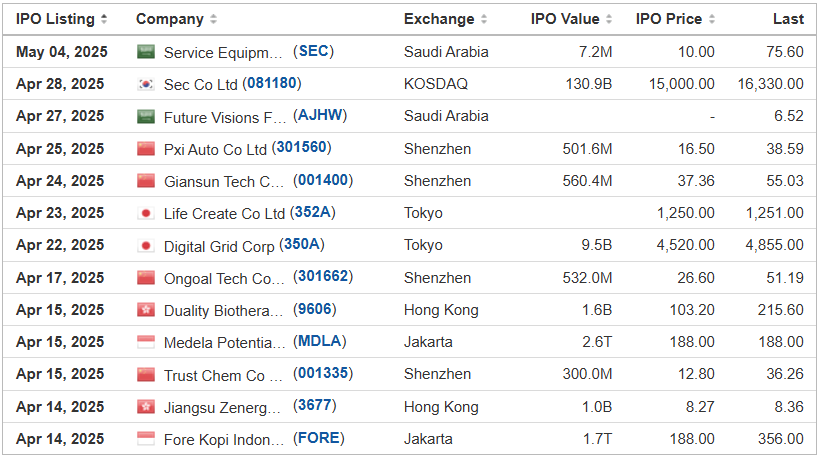Select company name Pxi Auto Co Ltd
This screenshot has width=821, height=457.
tap(215, 150)
